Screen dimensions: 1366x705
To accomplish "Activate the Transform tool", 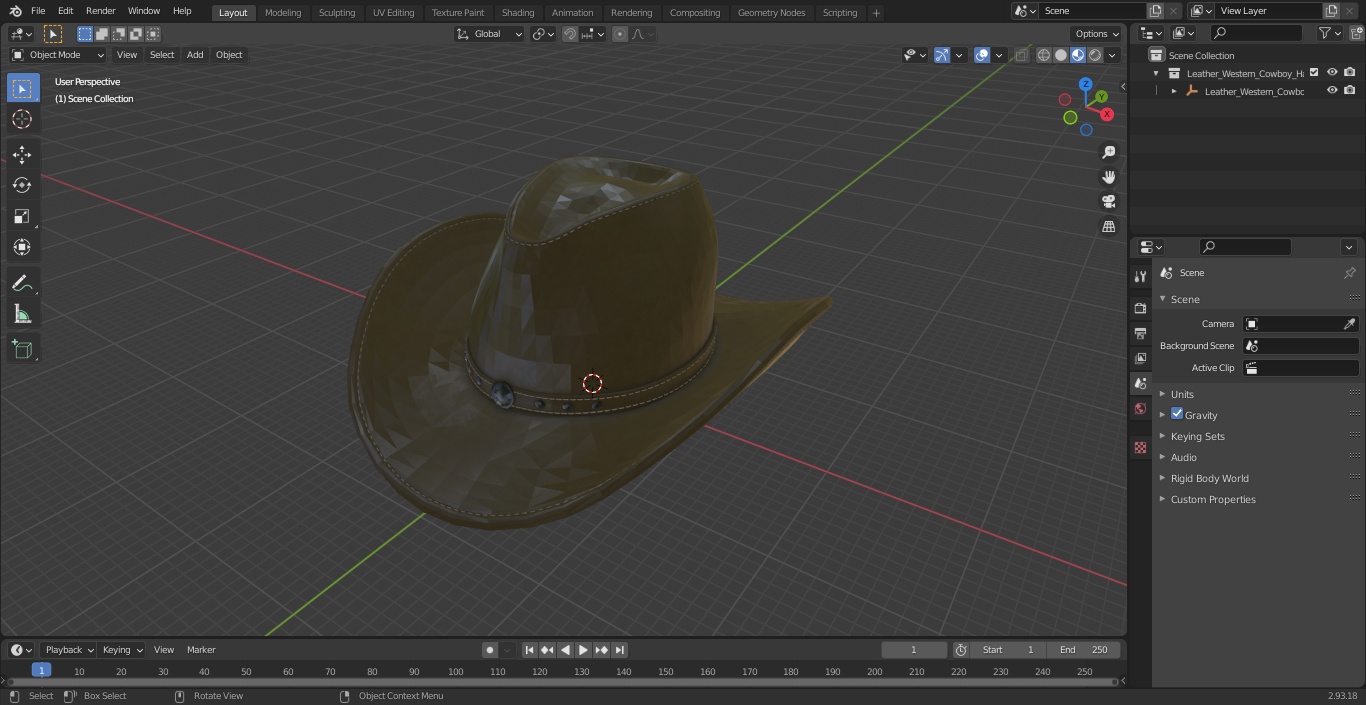I will [22, 247].
